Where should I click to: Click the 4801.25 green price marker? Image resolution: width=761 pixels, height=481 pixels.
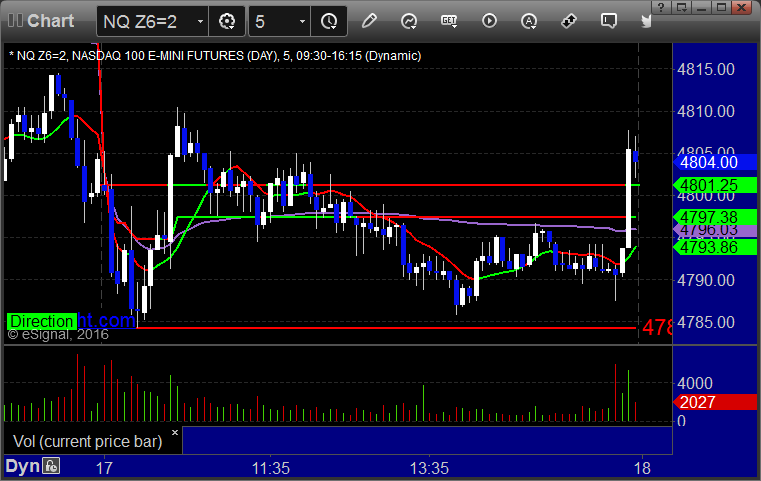tap(715, 185)
